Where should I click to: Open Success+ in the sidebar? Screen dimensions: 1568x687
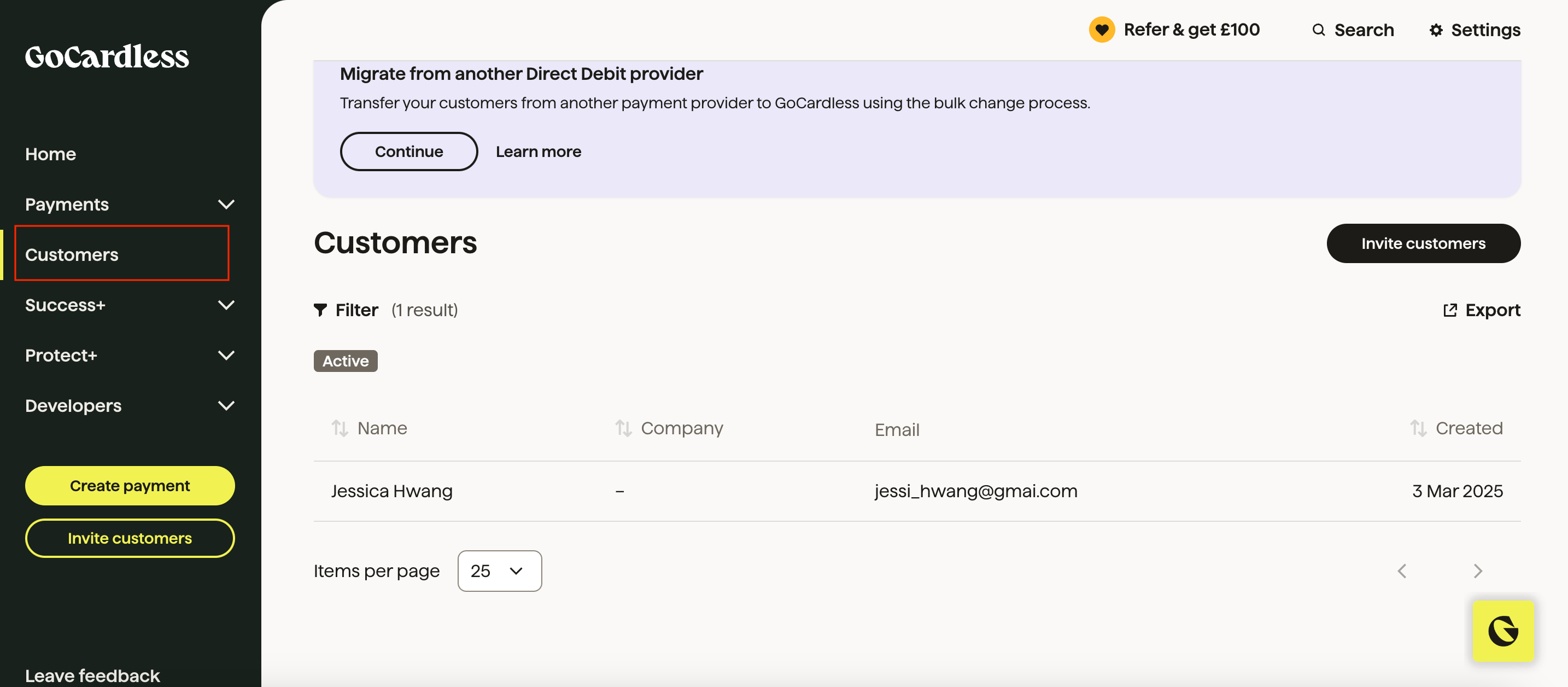65,305
